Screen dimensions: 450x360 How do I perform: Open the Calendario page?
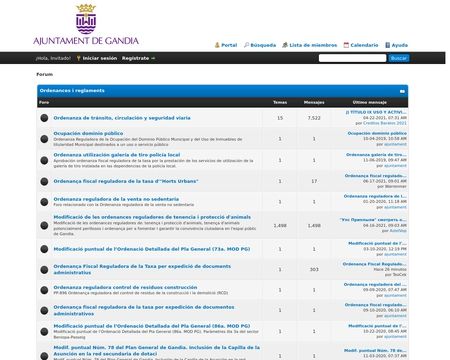(364, 45)
